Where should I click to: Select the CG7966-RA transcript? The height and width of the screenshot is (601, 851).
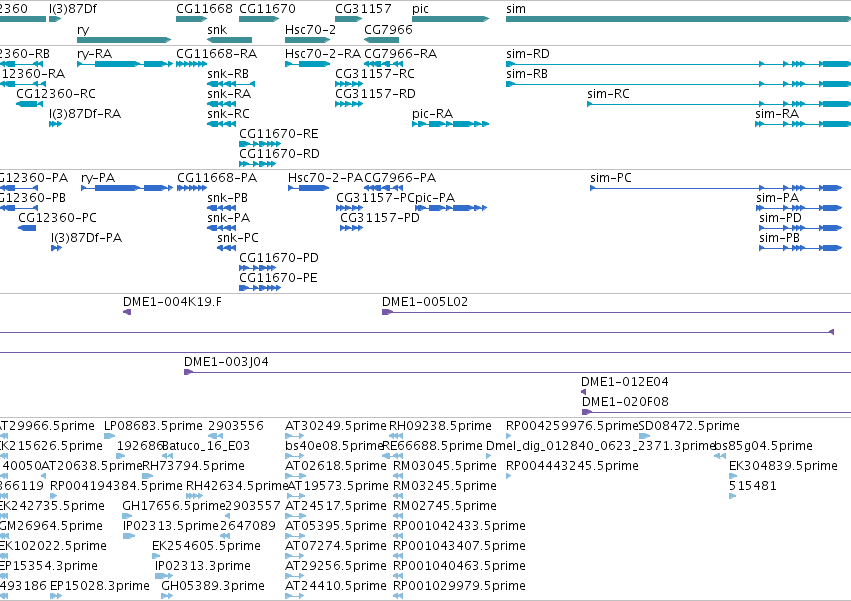(384, 64)
